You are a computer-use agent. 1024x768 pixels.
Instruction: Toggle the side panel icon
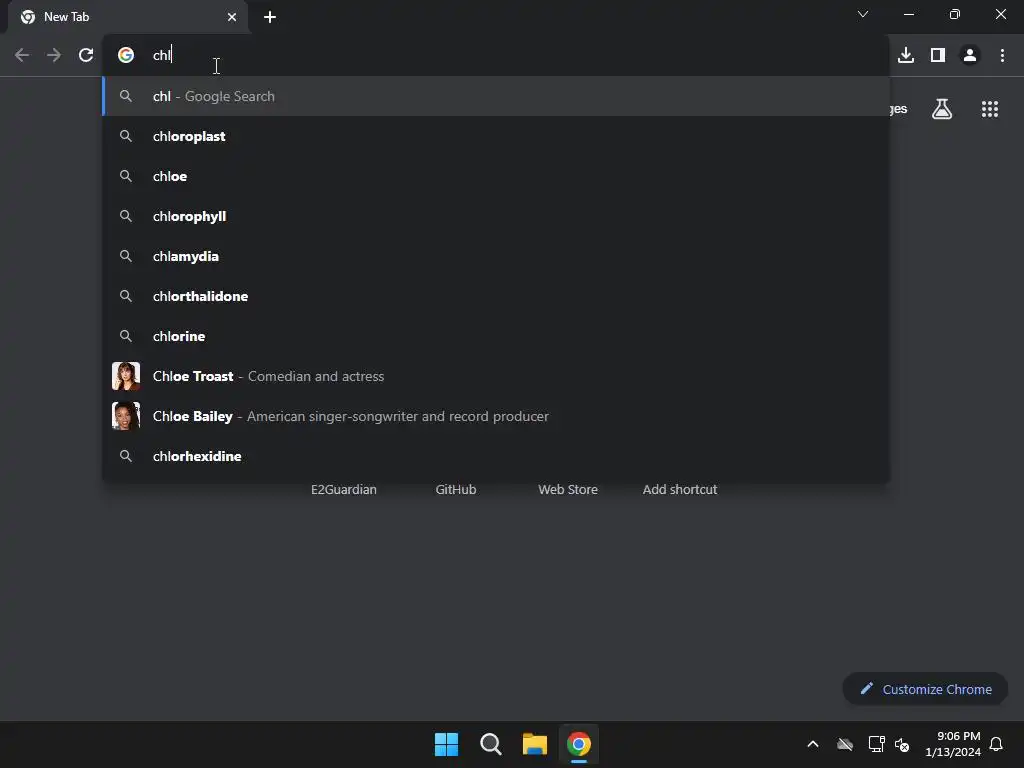click(938, 56)
